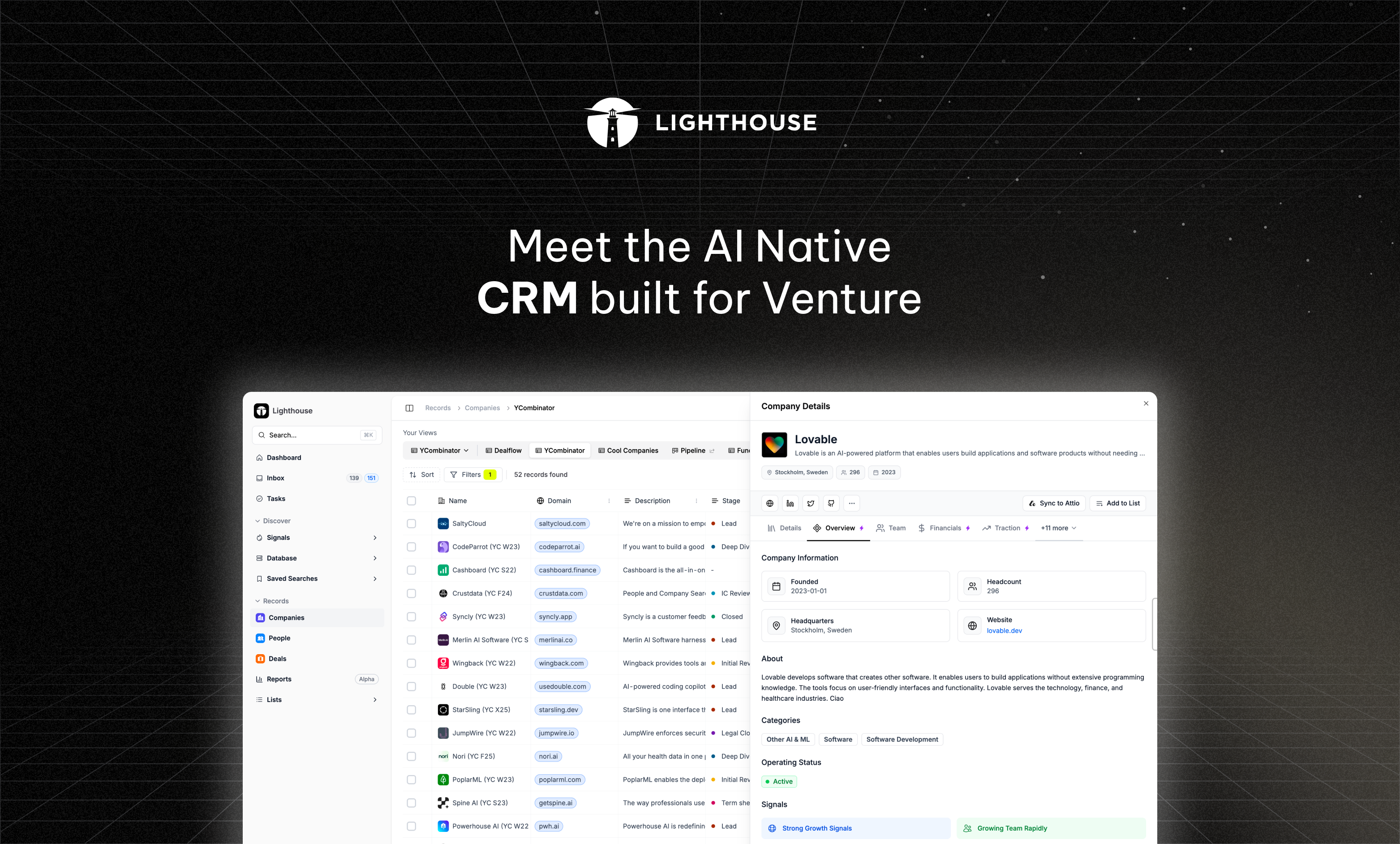Screen dimensions: 1400x844
Task: Open Lovable's Twitter icon
Action: (810, 503)
